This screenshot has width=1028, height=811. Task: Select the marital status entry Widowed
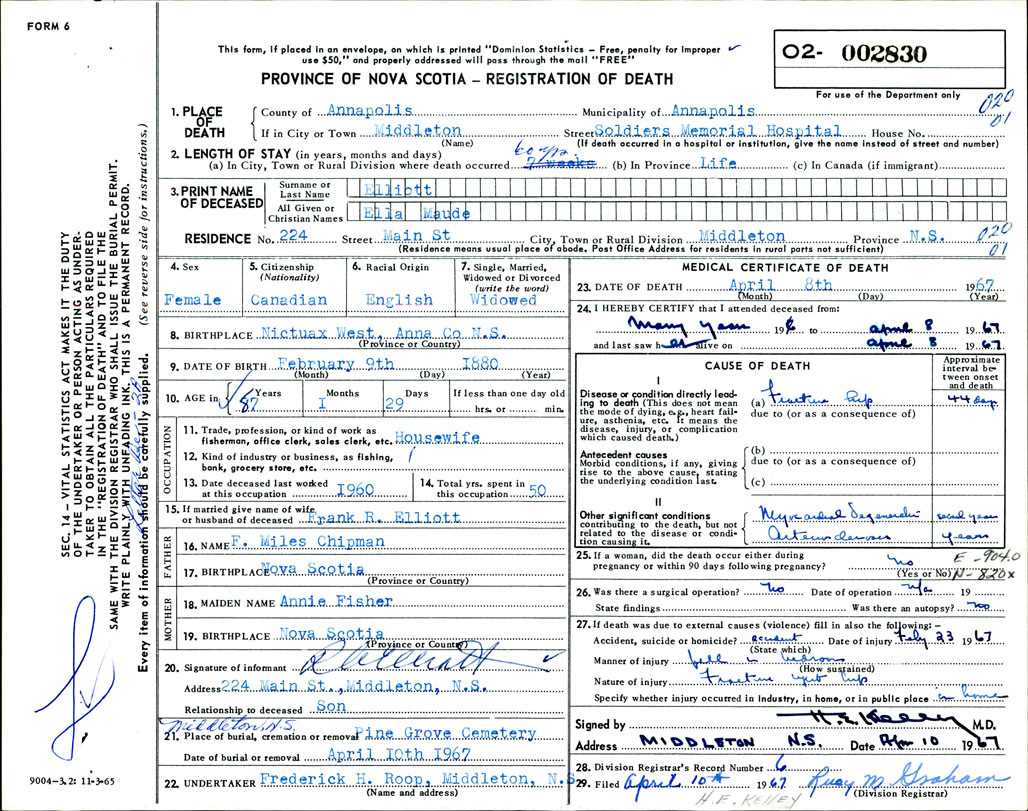point(504,300)
